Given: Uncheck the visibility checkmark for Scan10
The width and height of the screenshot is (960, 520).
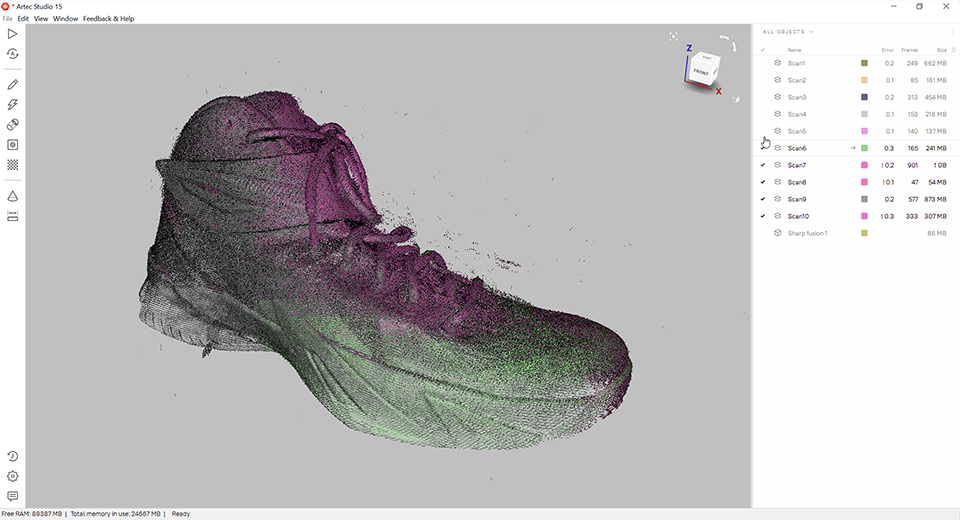Looking at the screenshot, I should tap(763, 216).
